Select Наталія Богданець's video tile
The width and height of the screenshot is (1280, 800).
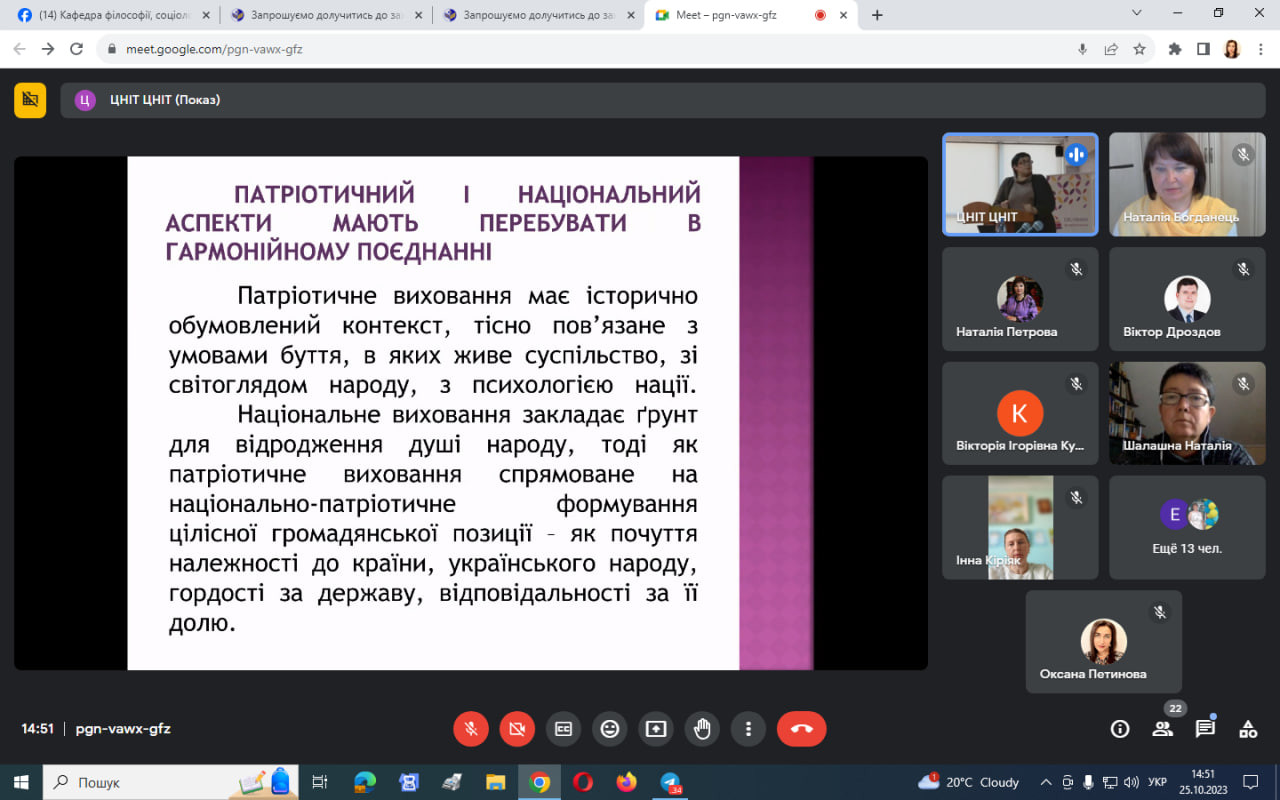pos(1187,184)
